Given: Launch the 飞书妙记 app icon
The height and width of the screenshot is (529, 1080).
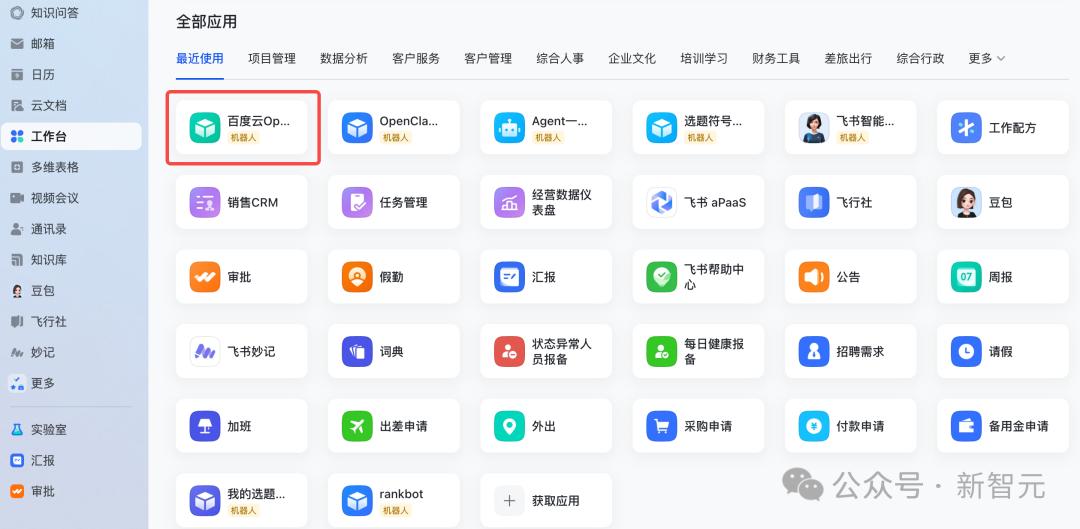Looking at the screenshot, I should 205,351.
